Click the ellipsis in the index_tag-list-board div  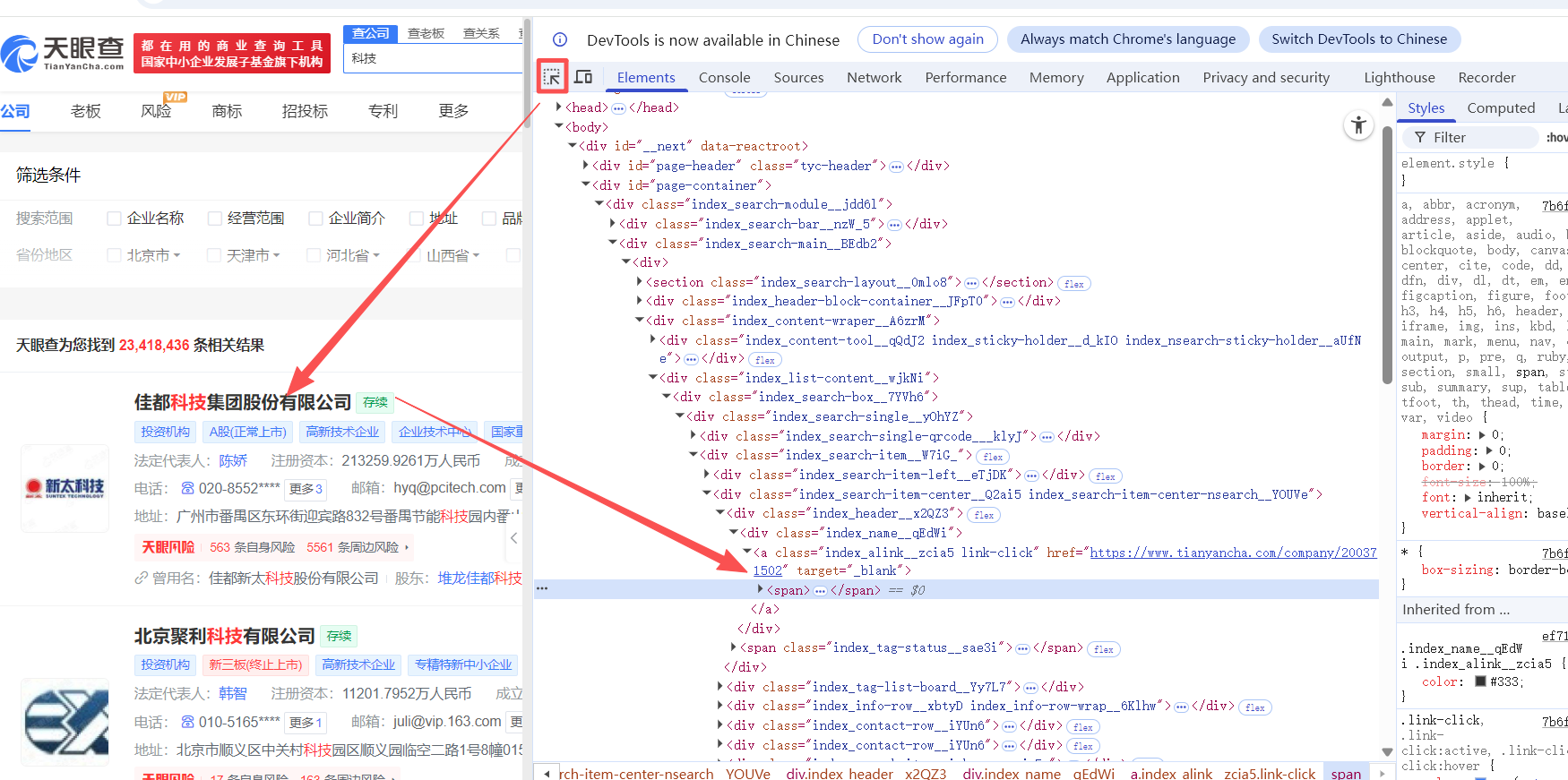click(x=1030, y=688)
